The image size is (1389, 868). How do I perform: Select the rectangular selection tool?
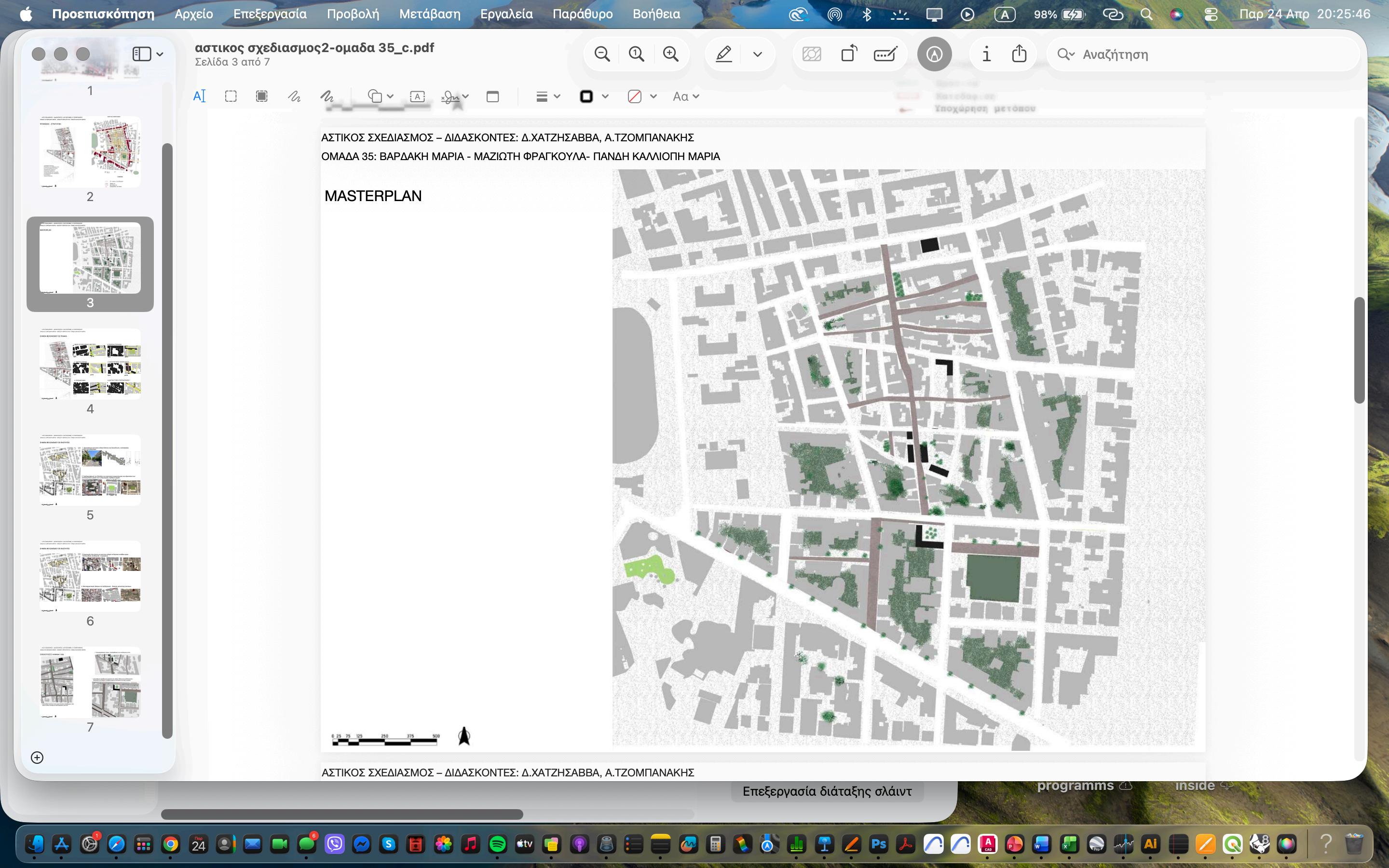point(231,96)
